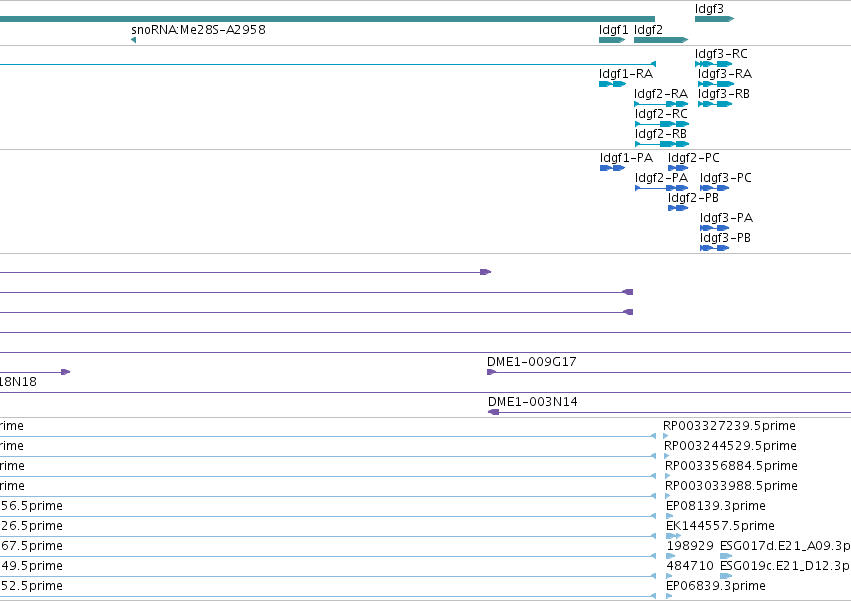Screen dimensions: 851x601
Task: Select the Idgf3-PC protein feature
Action: click(x=714, y=188)
